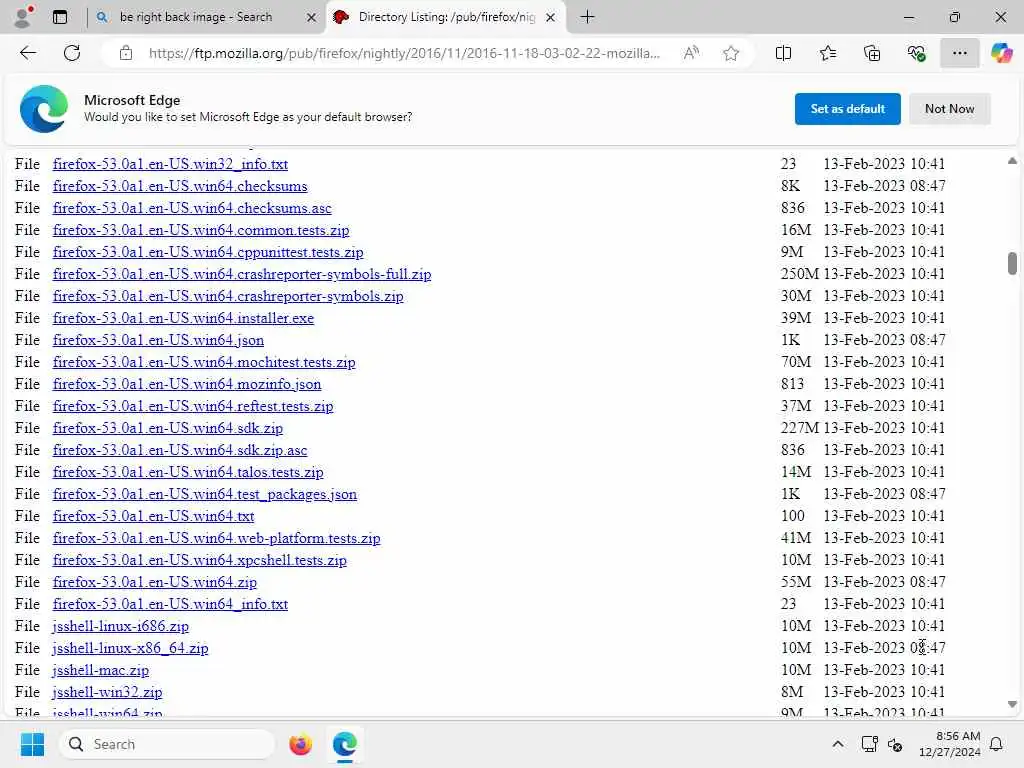The image size is (1024, 768).
Task: Download firefox-53.0a1.en-US.win64.zip link
Action: (154, 582)
